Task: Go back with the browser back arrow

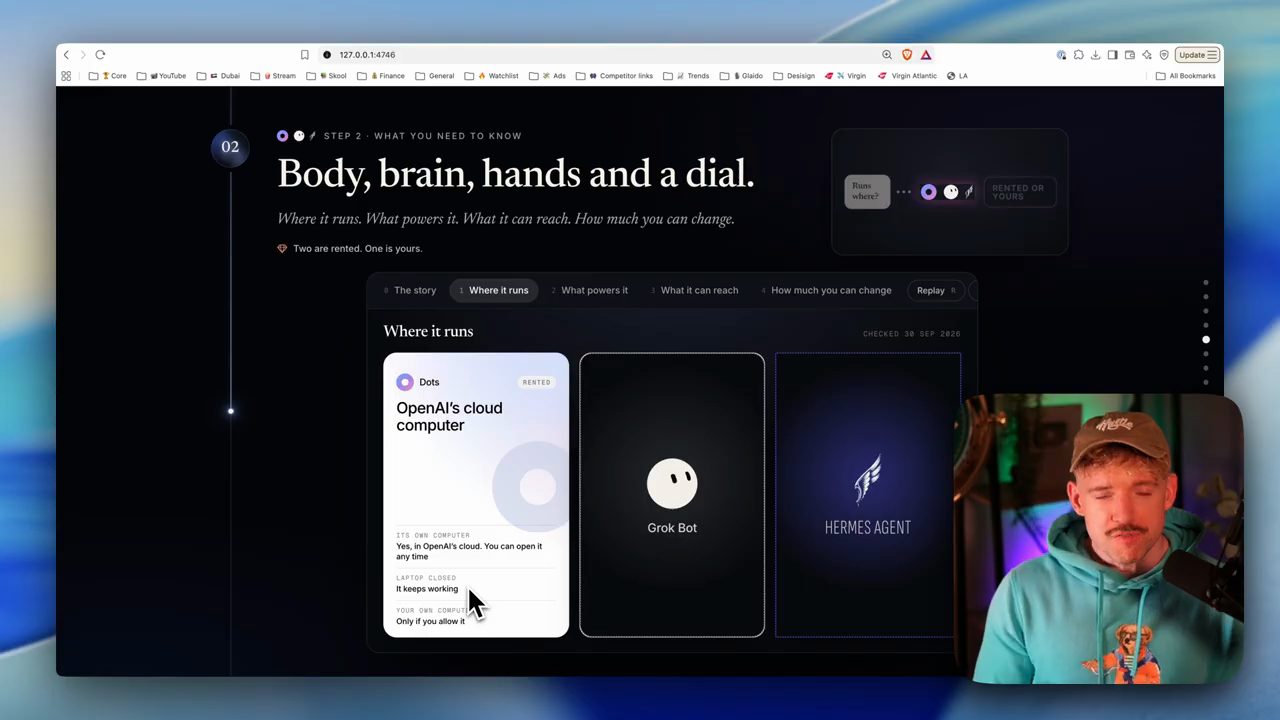Action: [67, 55]
